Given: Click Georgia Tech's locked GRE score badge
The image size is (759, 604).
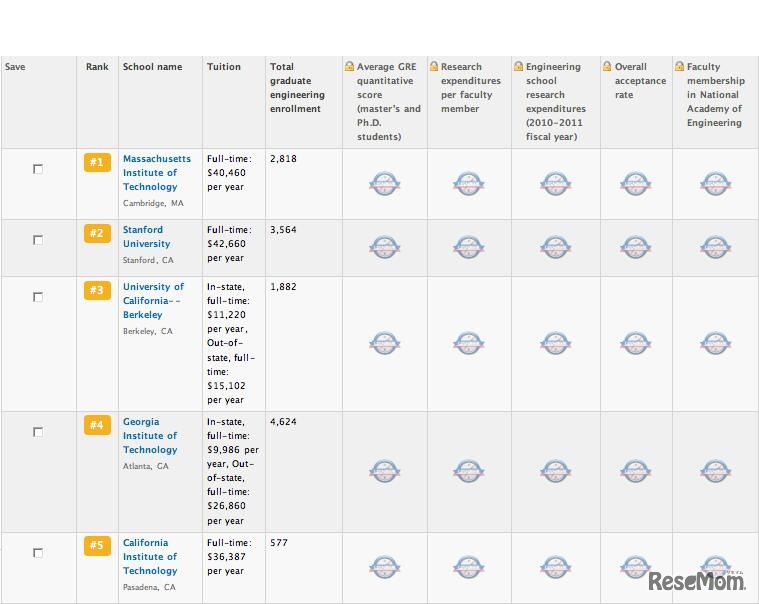Looking at the screenshot, I should point(385,471).
